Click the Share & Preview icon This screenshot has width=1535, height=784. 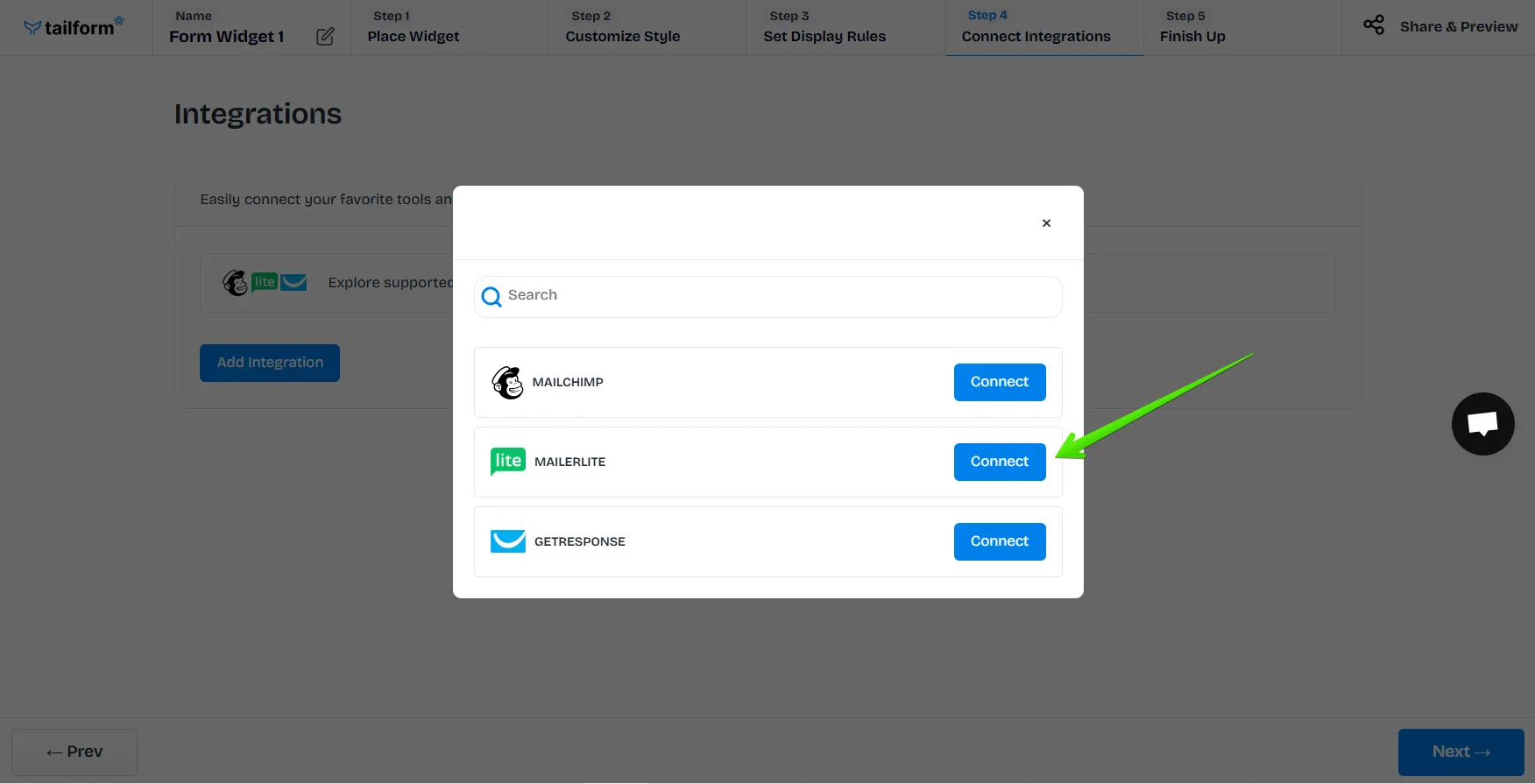click(1374, 25)
